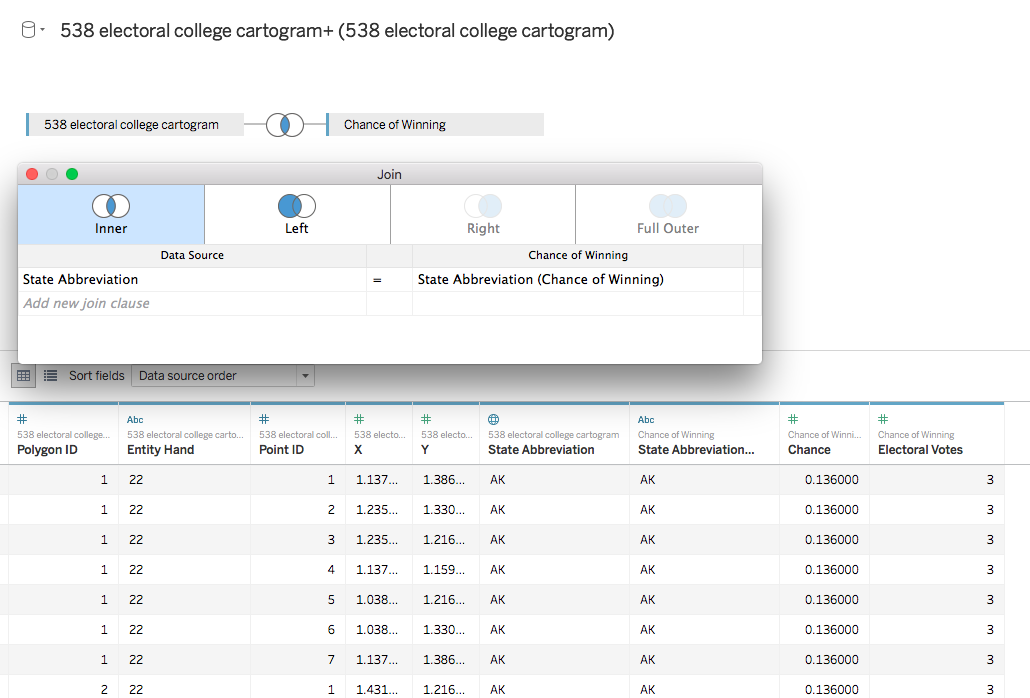Click the data source title text
1030x698 pixels.
click(337, 31)
